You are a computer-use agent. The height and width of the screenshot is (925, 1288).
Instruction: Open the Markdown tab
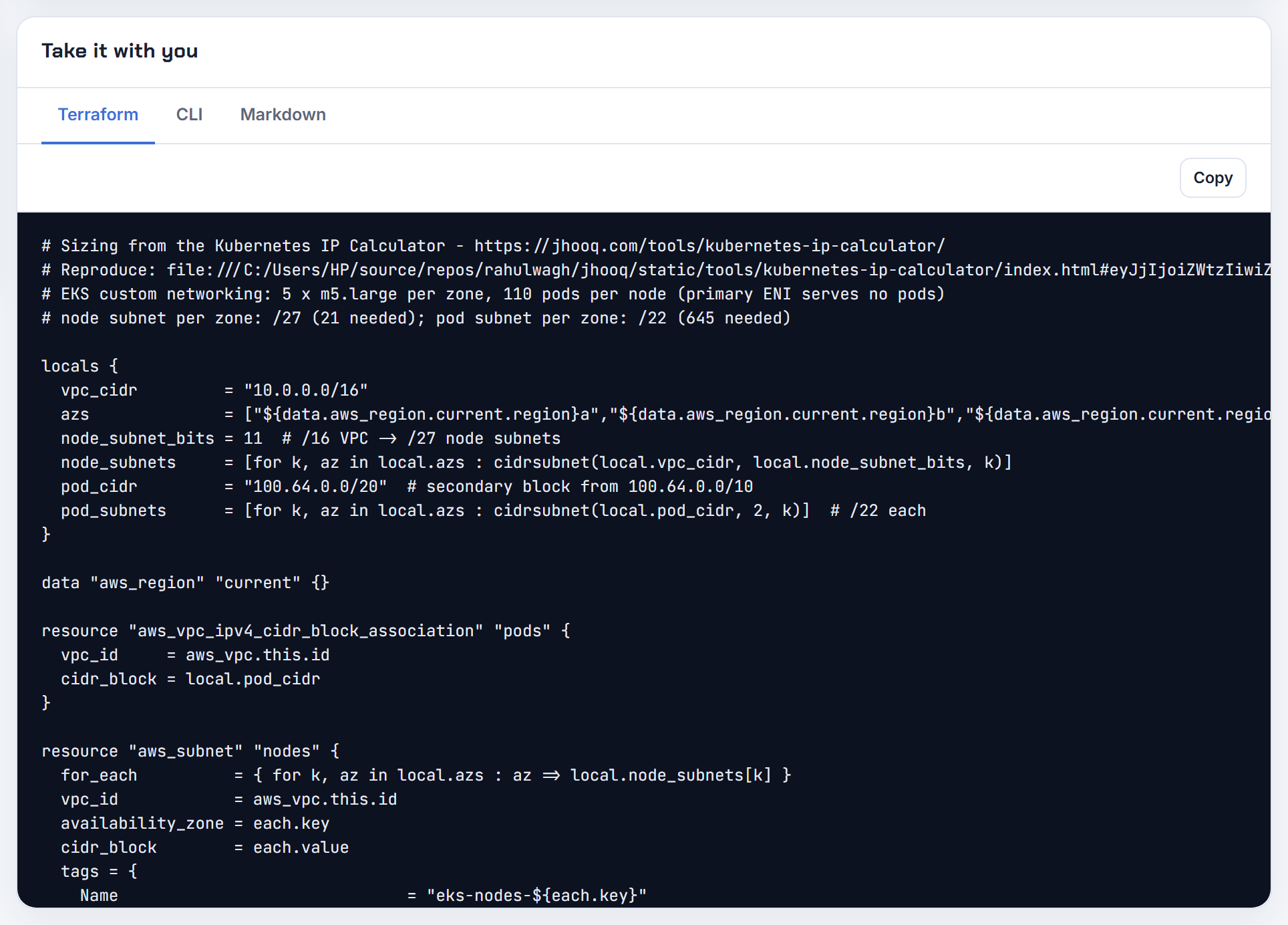pos(283,115)
